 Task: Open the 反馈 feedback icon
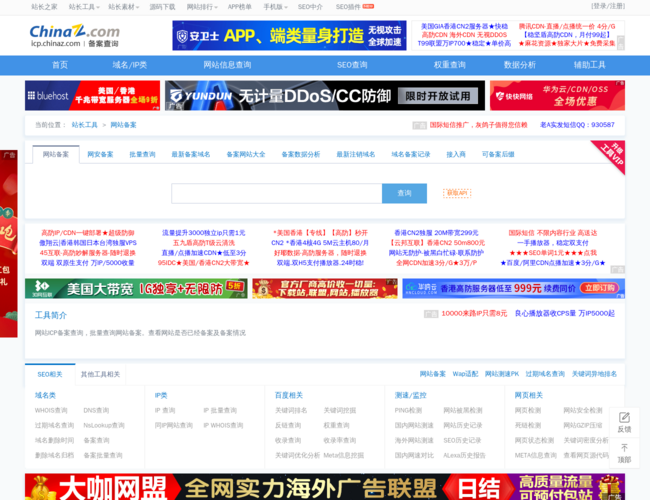click(x=624, y=422)
